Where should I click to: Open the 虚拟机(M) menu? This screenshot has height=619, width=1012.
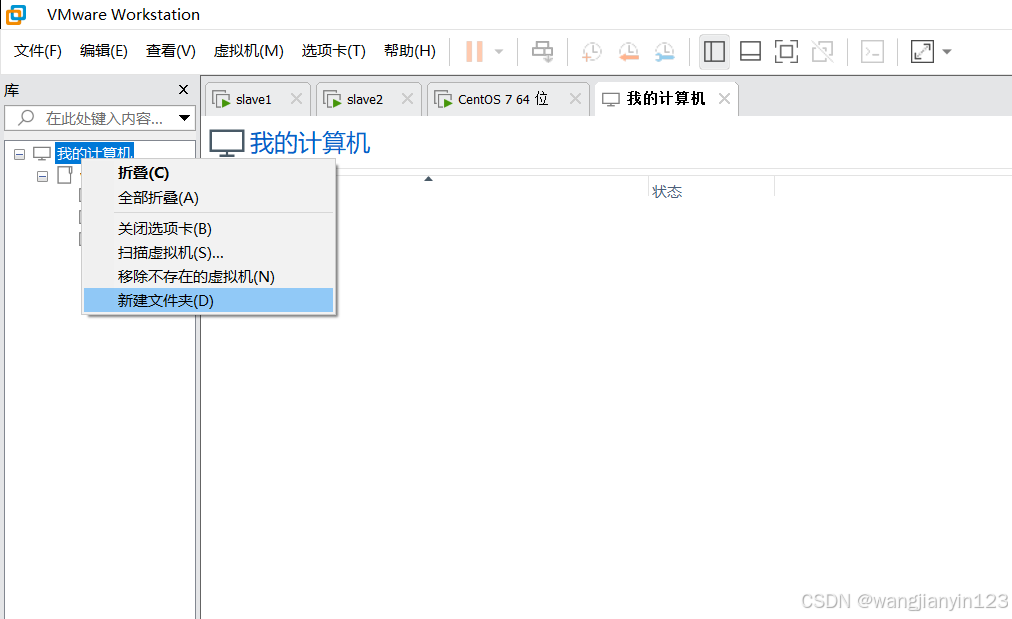coord(248,51)
